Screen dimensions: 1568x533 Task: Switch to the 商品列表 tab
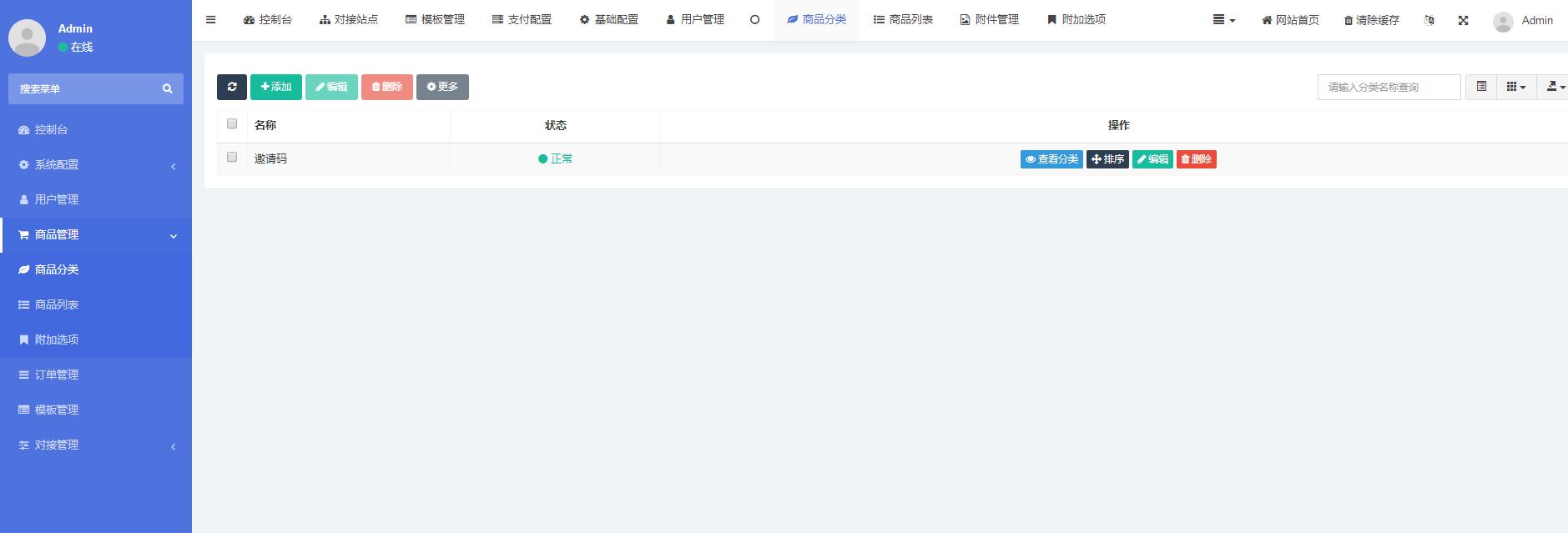coord(903,19)
